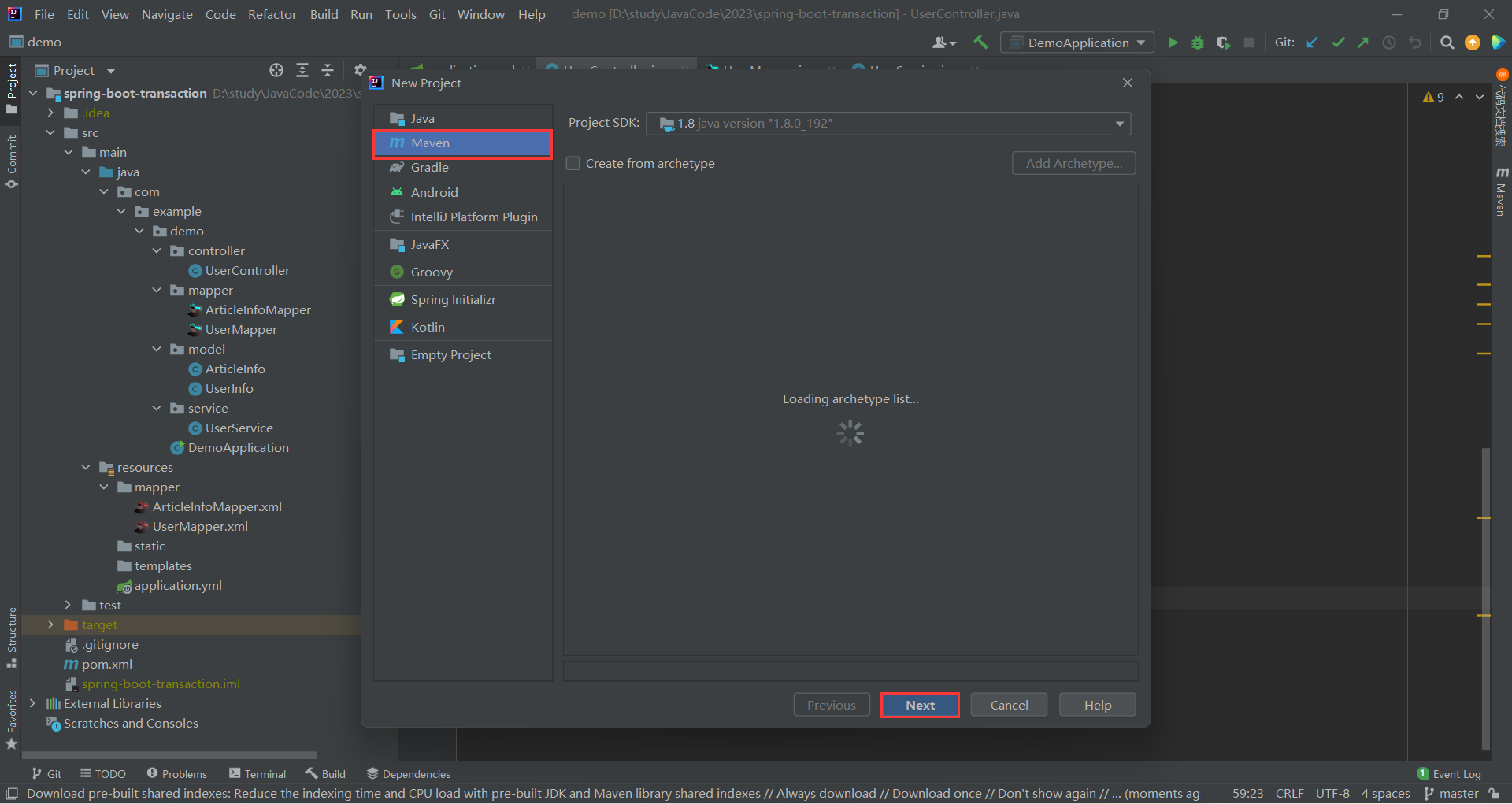Open the Maven tool window sidebar
The image size is (1512, 804).
point(1502,191)
